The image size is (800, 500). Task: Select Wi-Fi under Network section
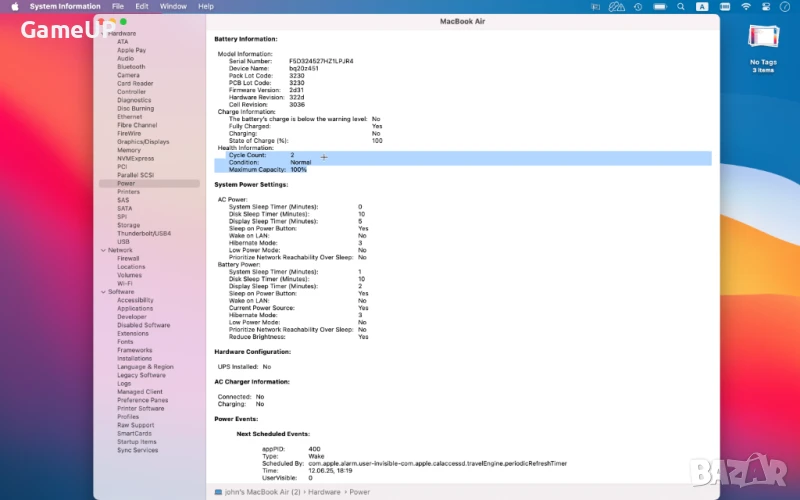tap(125, 284)
